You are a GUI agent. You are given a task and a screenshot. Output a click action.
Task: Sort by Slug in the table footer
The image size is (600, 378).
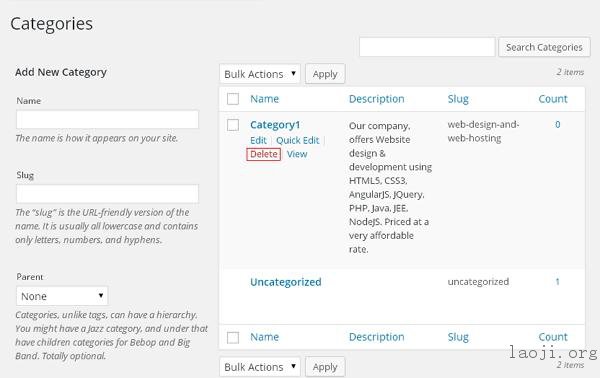point(458,337)
